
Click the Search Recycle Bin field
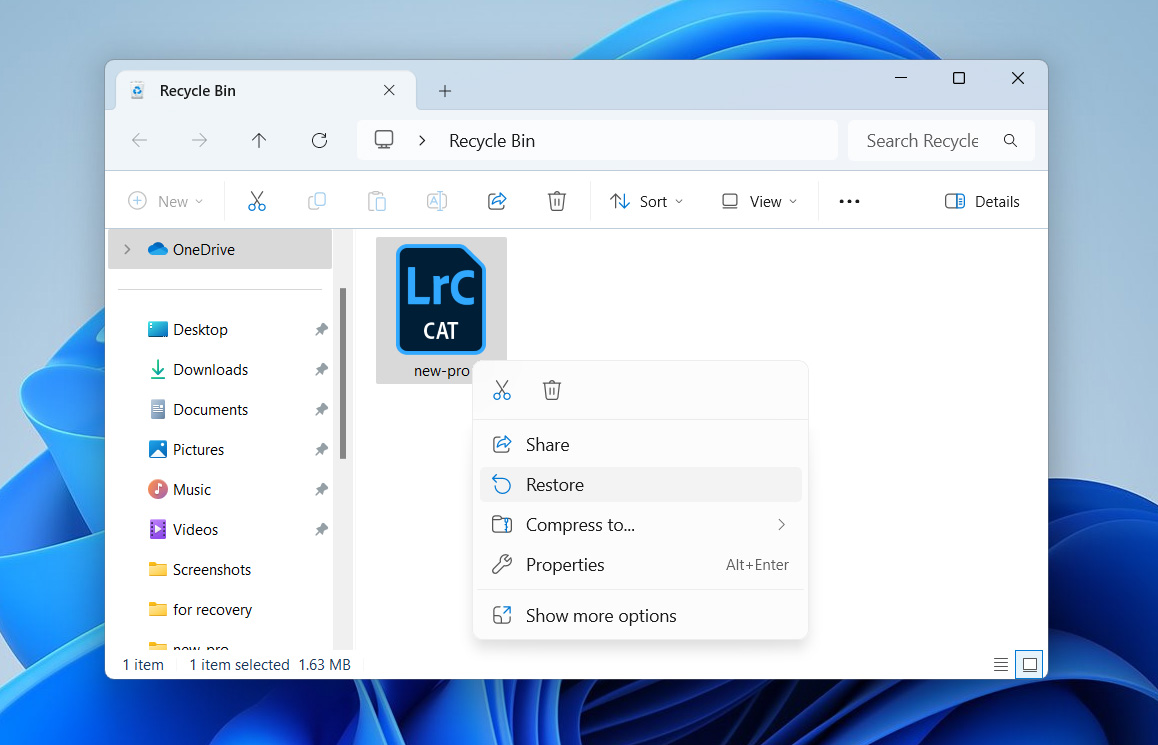pyautogui.click(x=941, y=140)
